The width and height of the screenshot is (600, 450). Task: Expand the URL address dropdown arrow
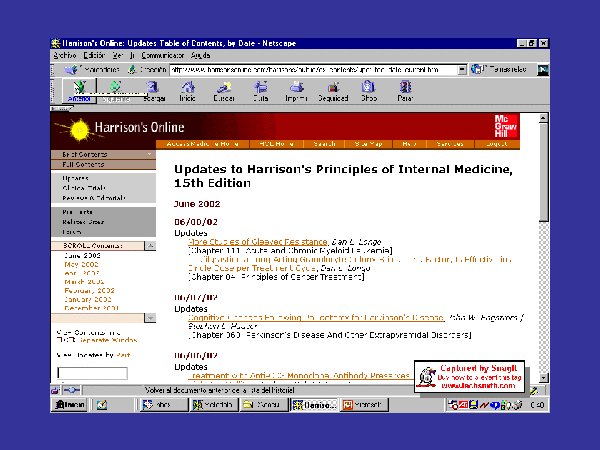462,70
